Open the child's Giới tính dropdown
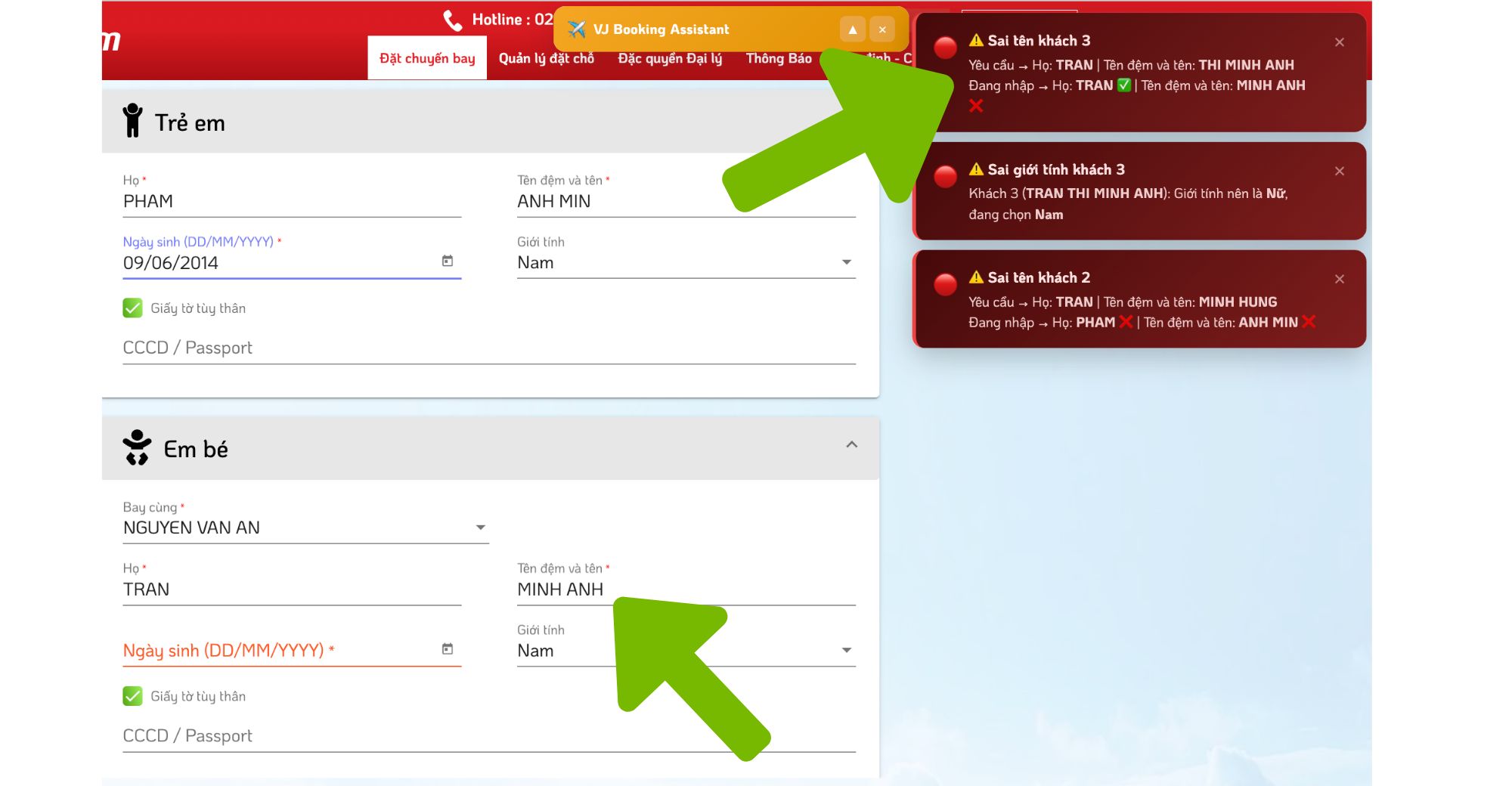The image size is (1512, 786). 685,263
